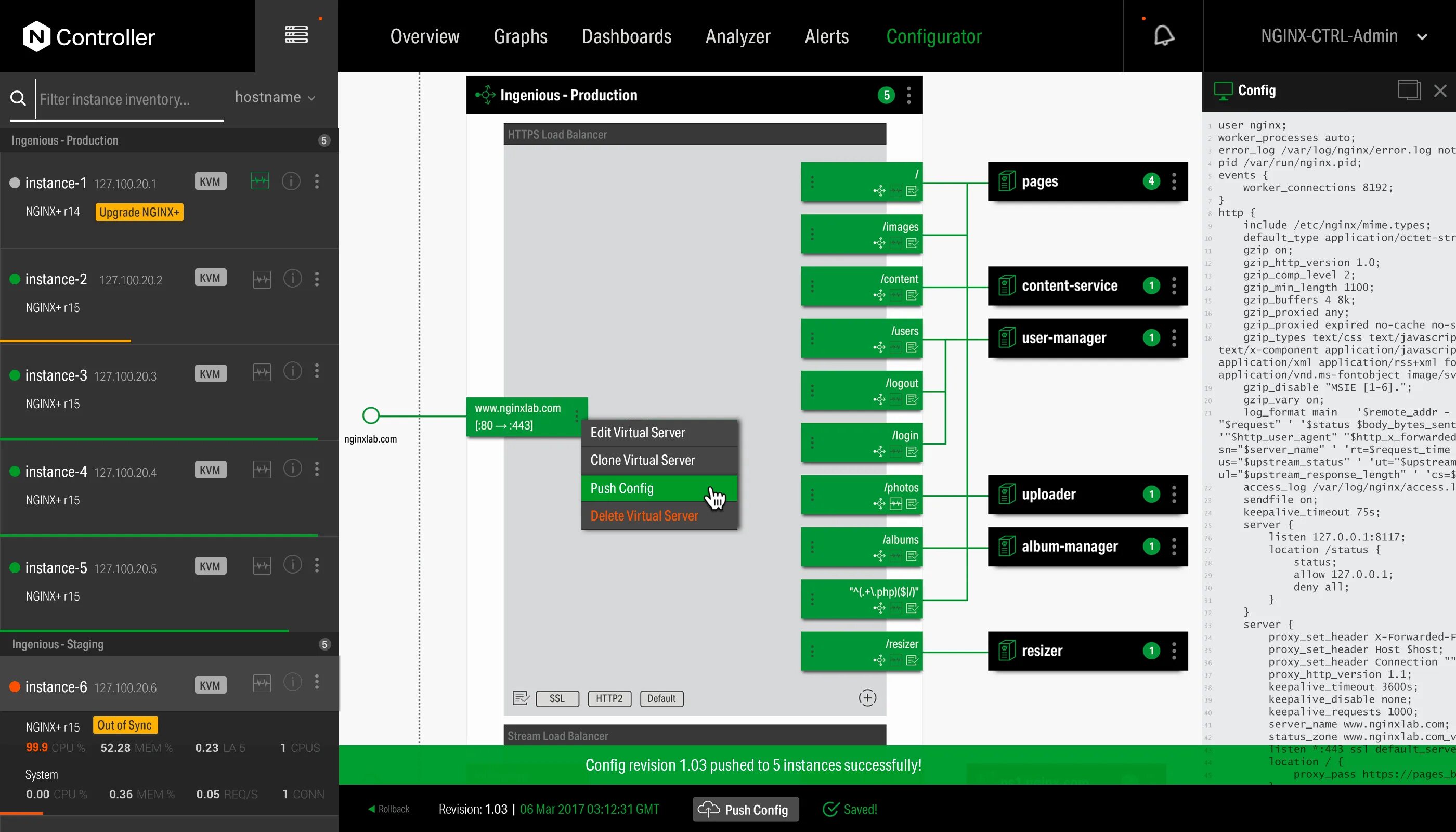Image resolution: width=1456 pixels, height=832 pixels.
Task: Click the instance inventory list icon
Action: [296, 35]
